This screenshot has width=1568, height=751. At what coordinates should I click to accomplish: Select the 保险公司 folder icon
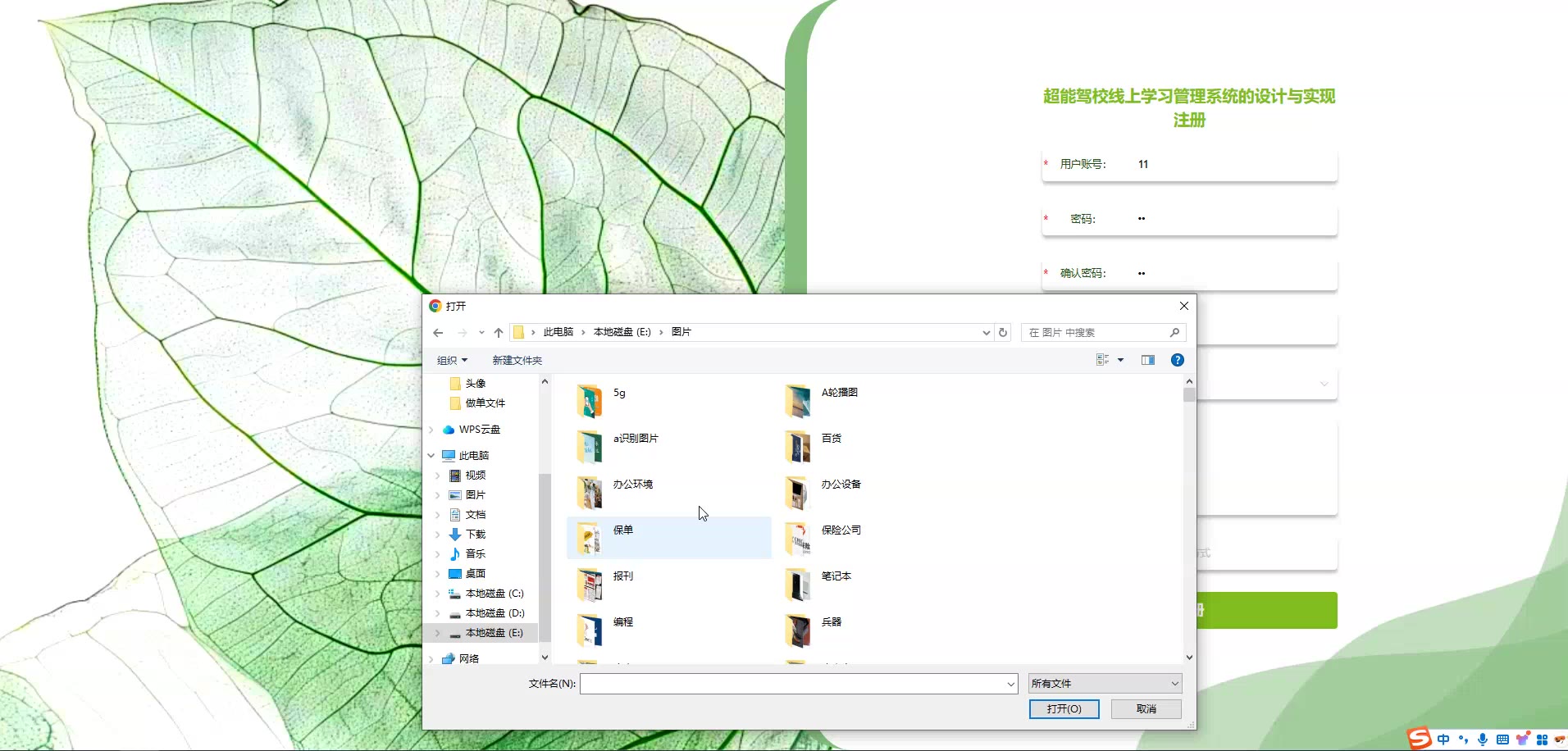(x=798, y=539)
